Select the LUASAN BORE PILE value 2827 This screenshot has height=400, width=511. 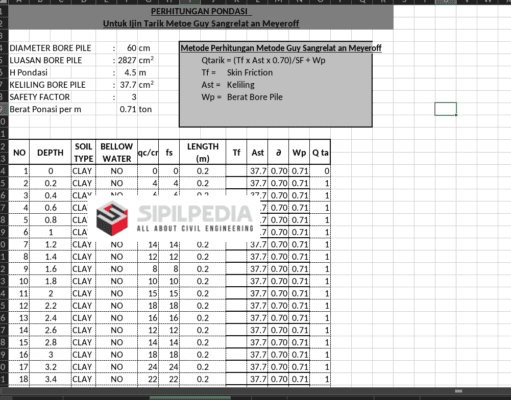coord(127,60)
